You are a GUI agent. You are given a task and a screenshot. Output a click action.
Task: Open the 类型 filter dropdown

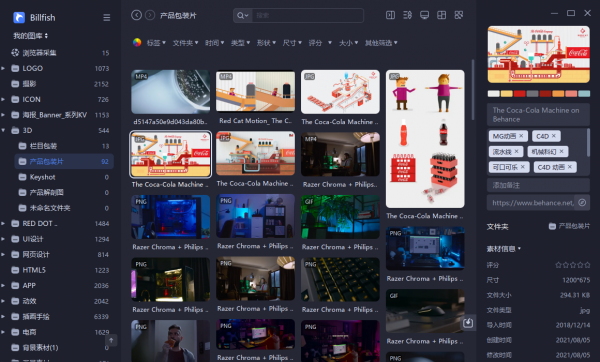(240, 43)
